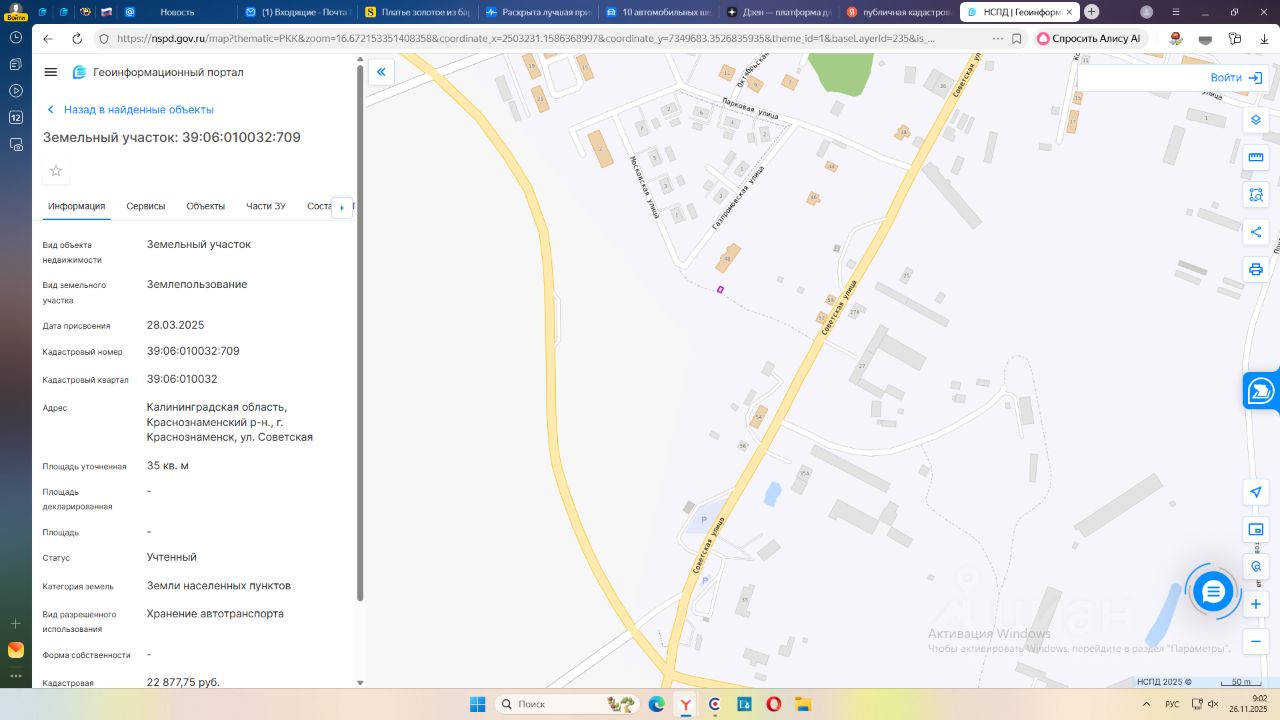This screenshot has width=1280, height=720.
Task: Open a new browser tab
Action: (x=1091, y=12)
